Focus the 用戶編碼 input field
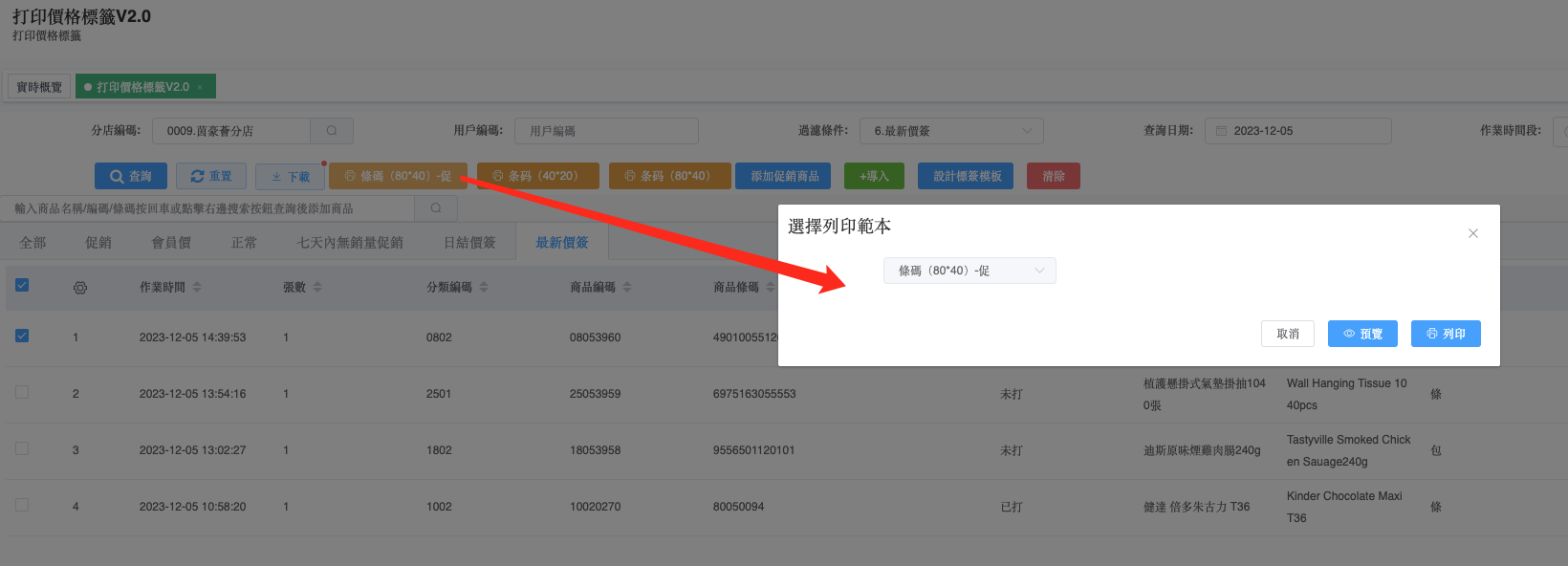 pyautogui.click(x=606, y=131)
